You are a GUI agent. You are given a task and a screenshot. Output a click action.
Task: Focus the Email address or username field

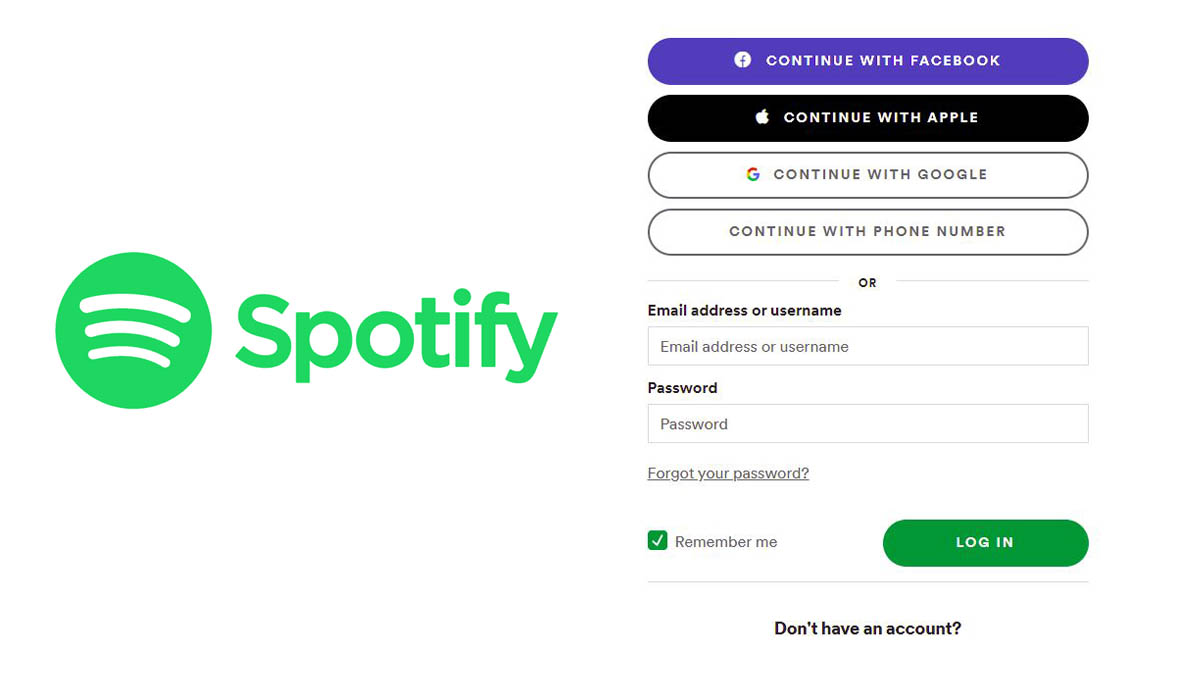[868, 346]
